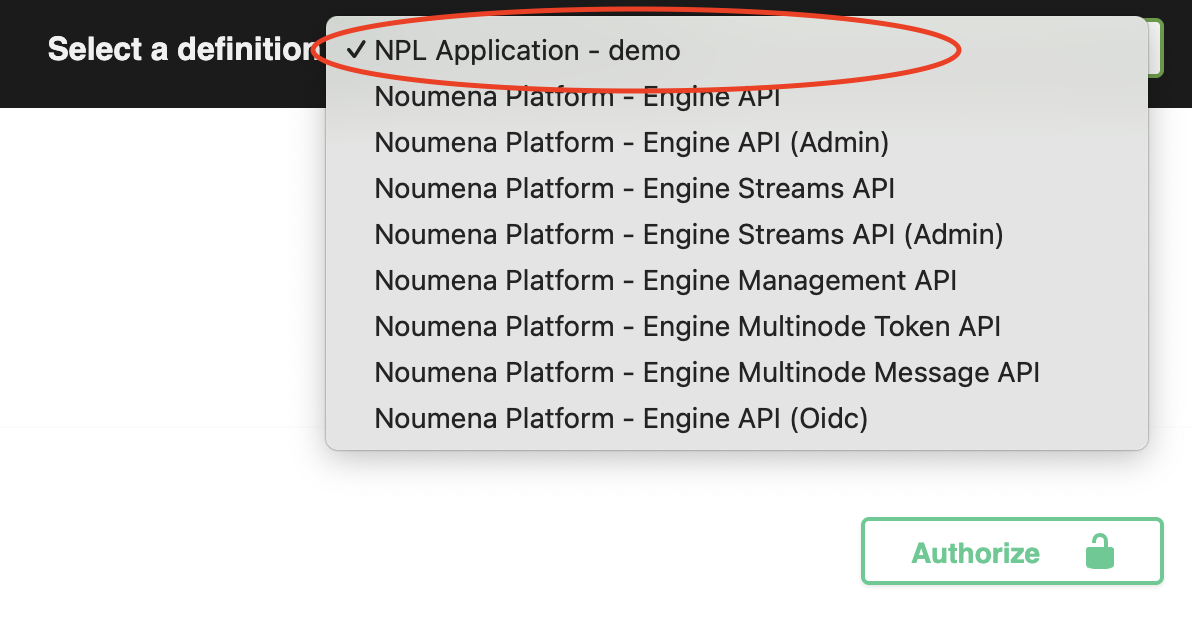Click blank padding below Engine API (Oidc)
This screenshot has width=1192, height=620.
coord(736,442)
